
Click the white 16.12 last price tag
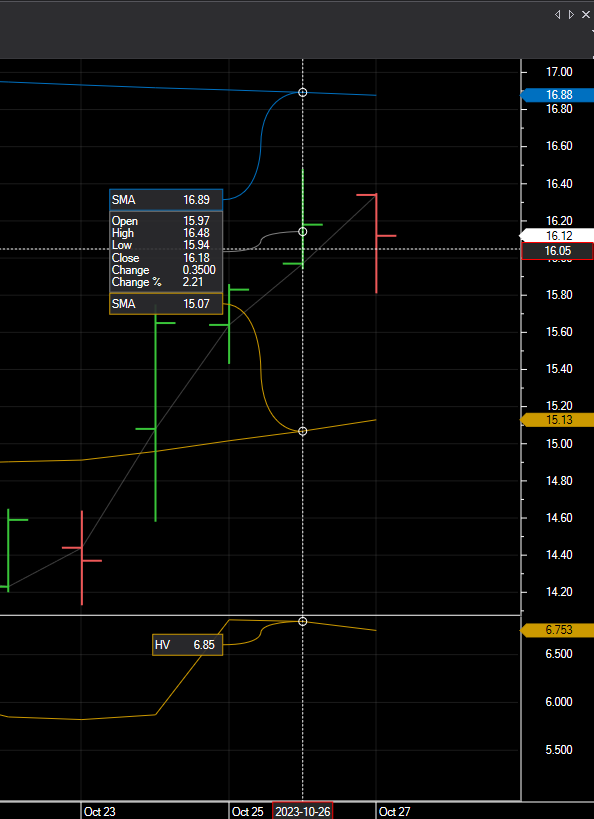tap(557, 236)
